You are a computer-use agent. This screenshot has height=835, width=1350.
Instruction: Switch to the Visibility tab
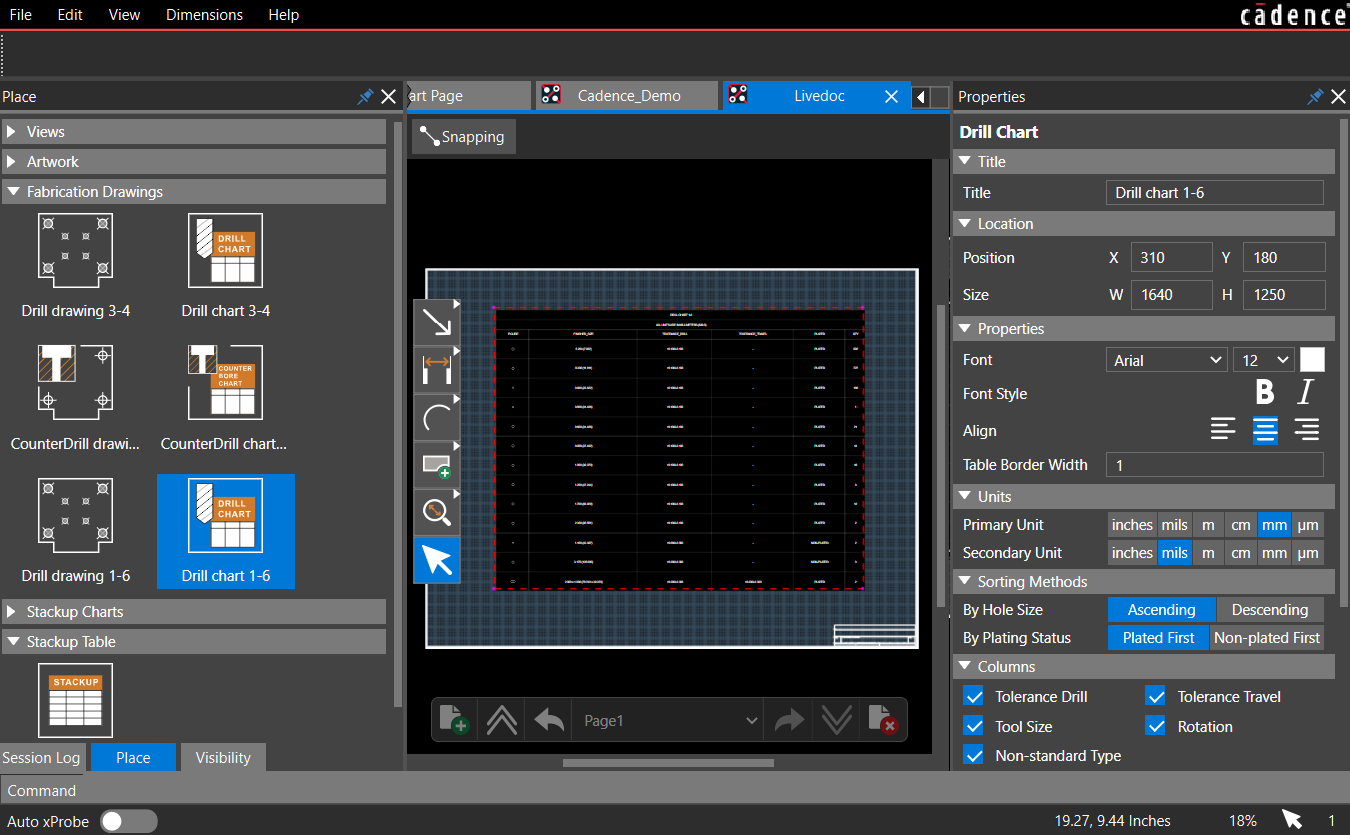tap(223, 758)
